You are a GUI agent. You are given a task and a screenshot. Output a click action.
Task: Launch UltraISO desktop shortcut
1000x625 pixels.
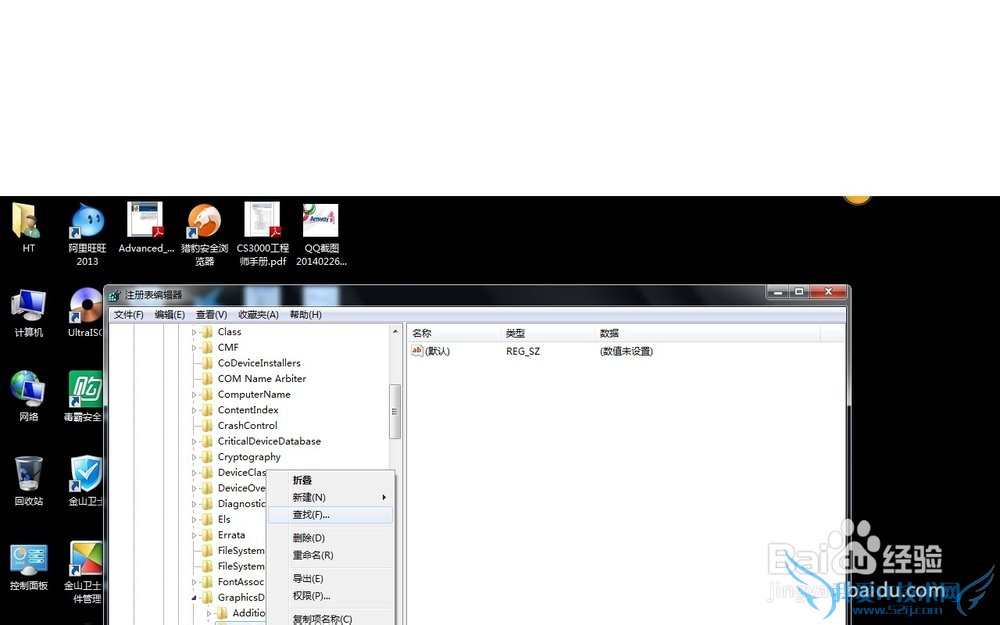85,312
